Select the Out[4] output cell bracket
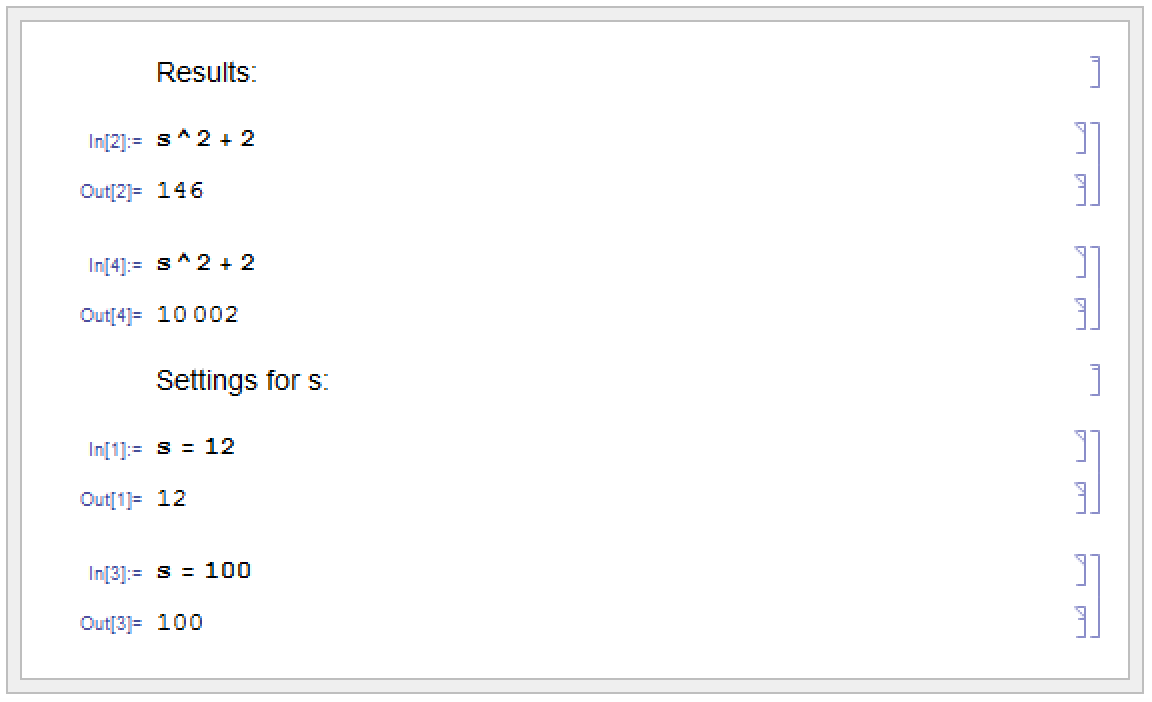Image resolution: width=1152 pixels, height=702 pixels. pos(1081,314)
